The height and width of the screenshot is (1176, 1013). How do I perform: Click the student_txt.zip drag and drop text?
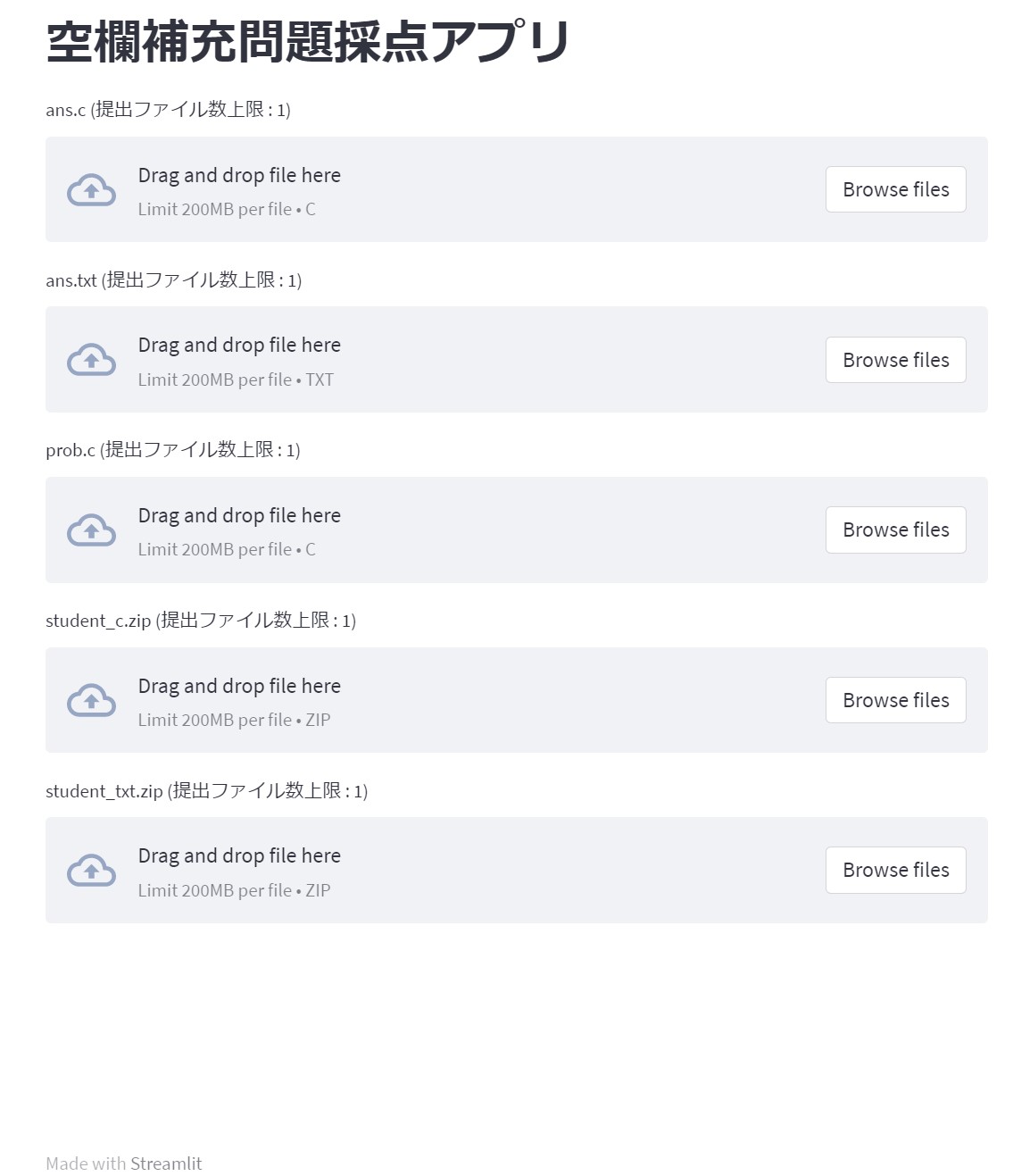239,856
